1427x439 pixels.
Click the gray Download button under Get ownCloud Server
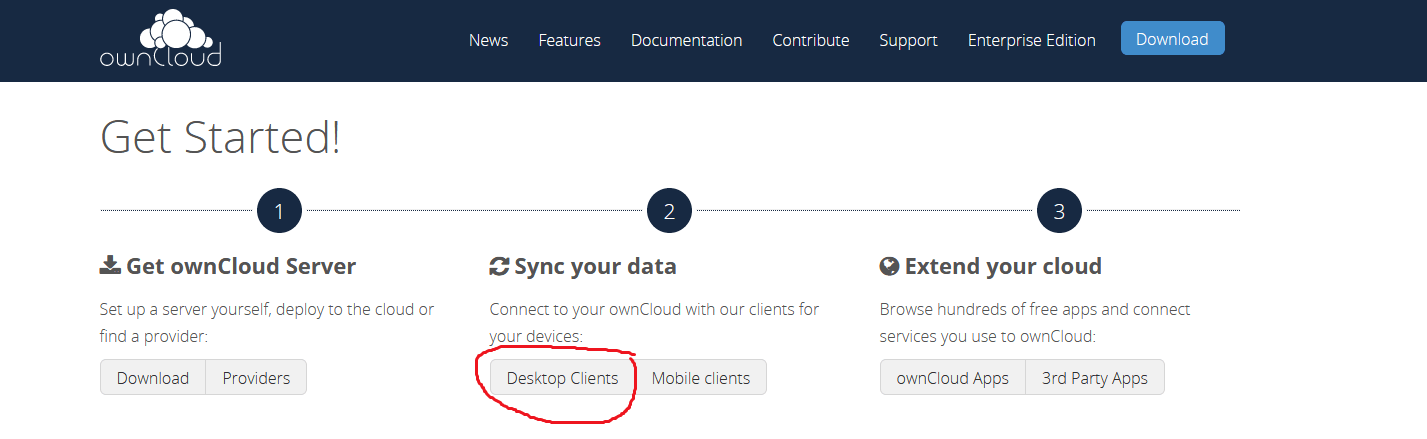click(153, 378)
